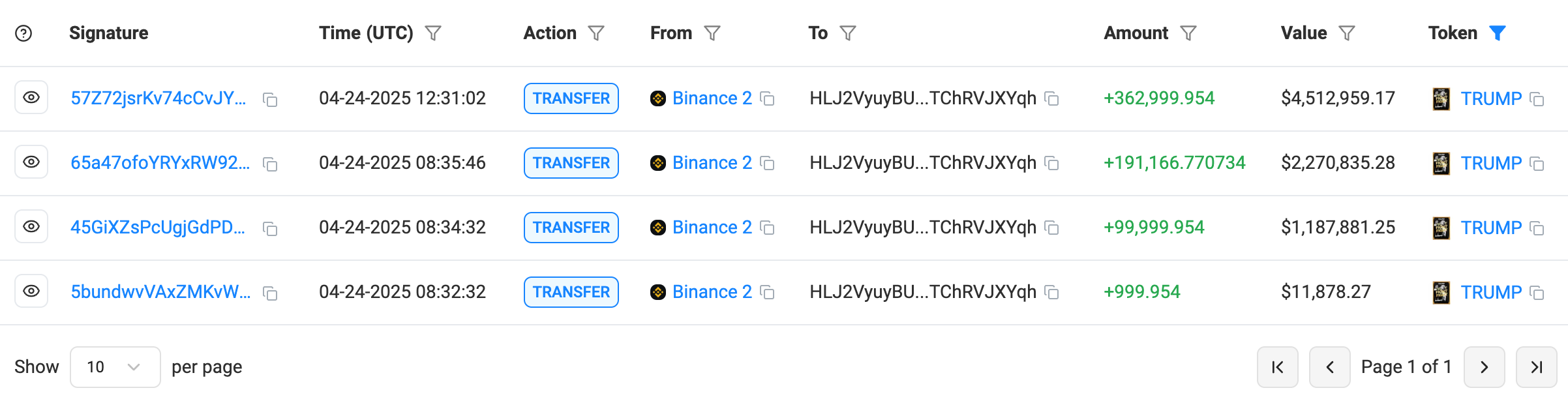Click the help question mark icon
The height and width of the screenshot is (403, 1568).
[x=23, y=33]
